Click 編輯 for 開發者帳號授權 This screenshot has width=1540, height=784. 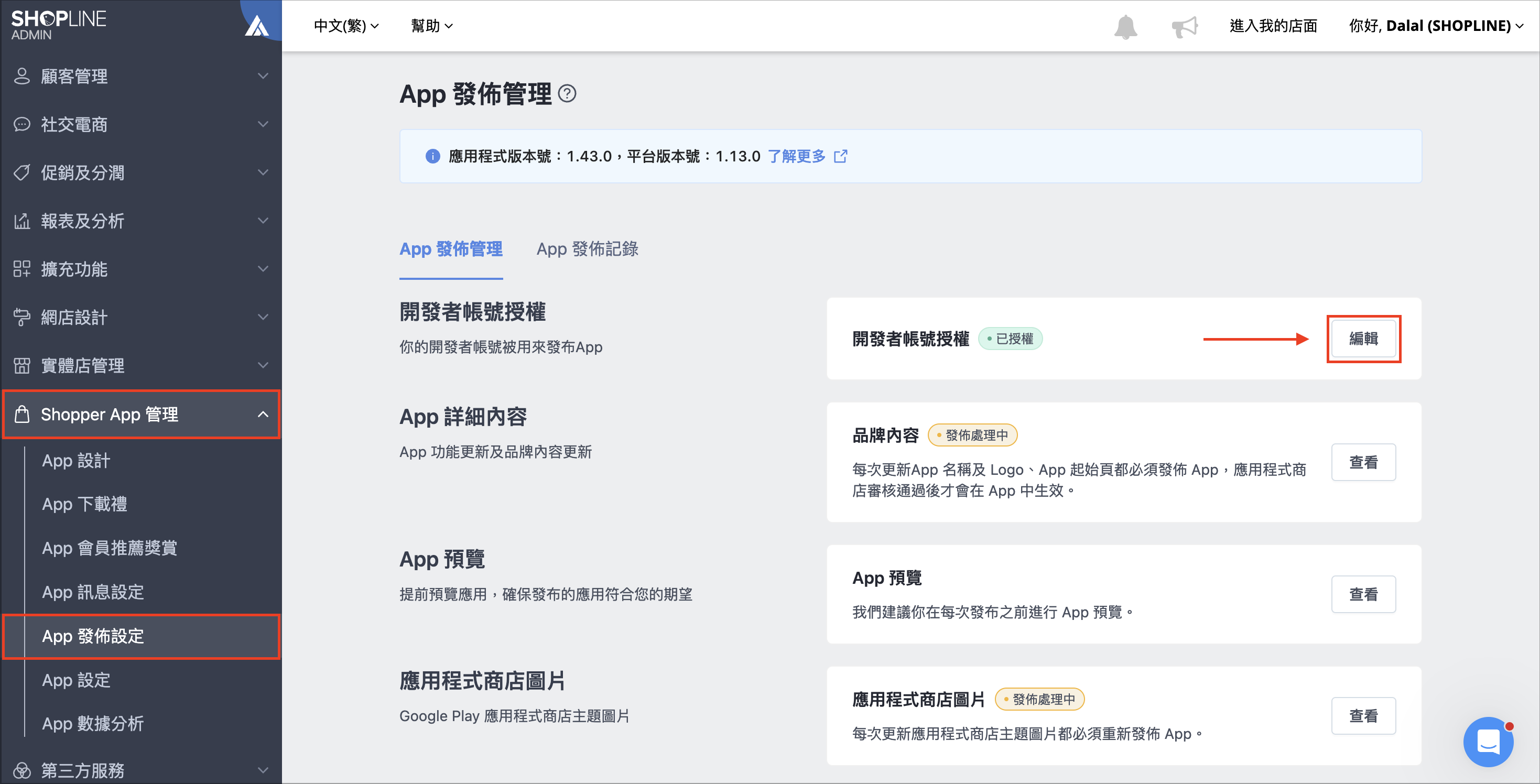1364,339
